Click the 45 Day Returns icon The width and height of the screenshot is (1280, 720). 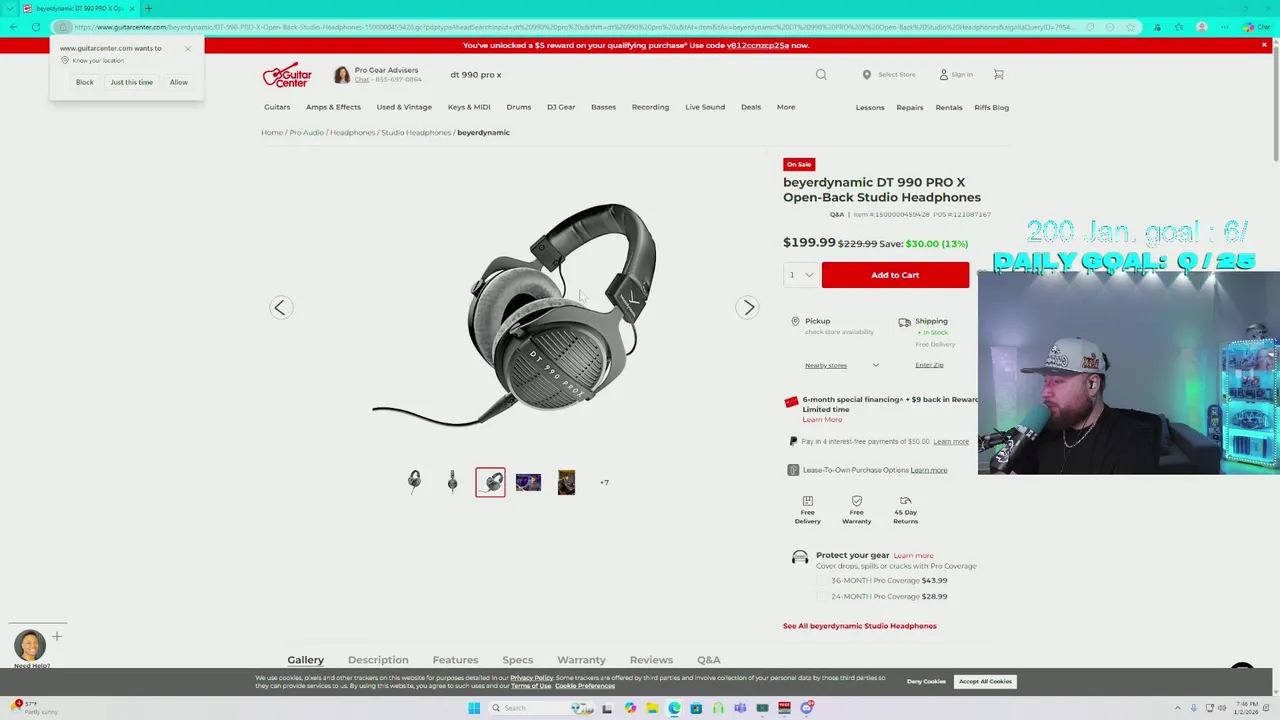click(905, 500)
